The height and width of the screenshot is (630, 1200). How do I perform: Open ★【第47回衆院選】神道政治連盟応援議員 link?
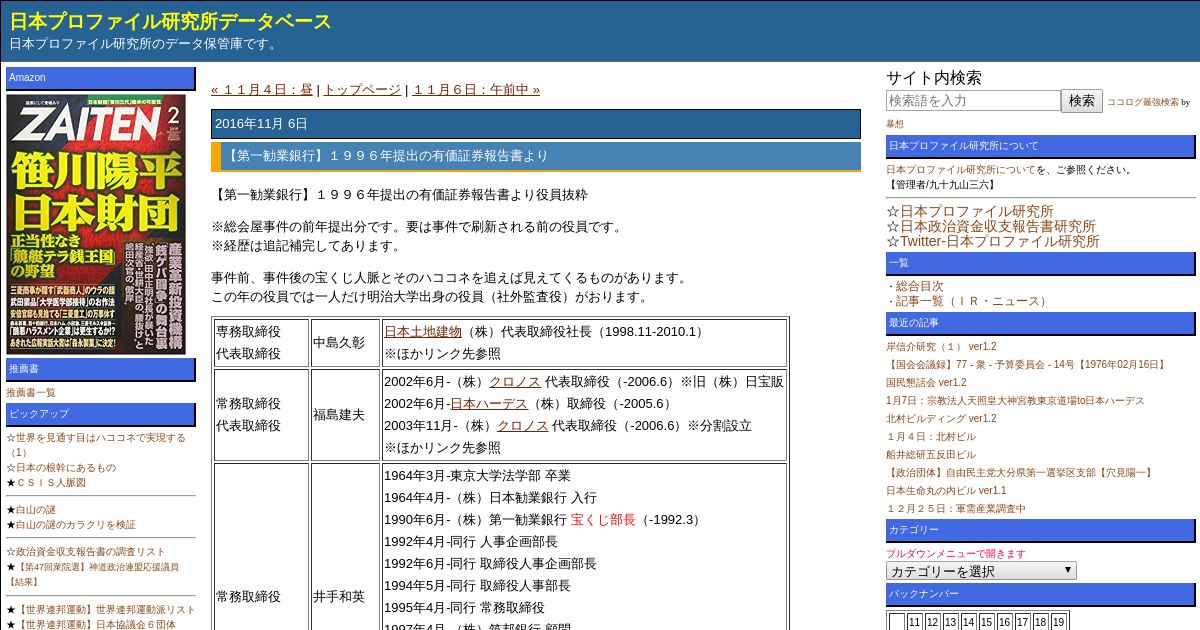pyautogui.click(x=93, y=574)
